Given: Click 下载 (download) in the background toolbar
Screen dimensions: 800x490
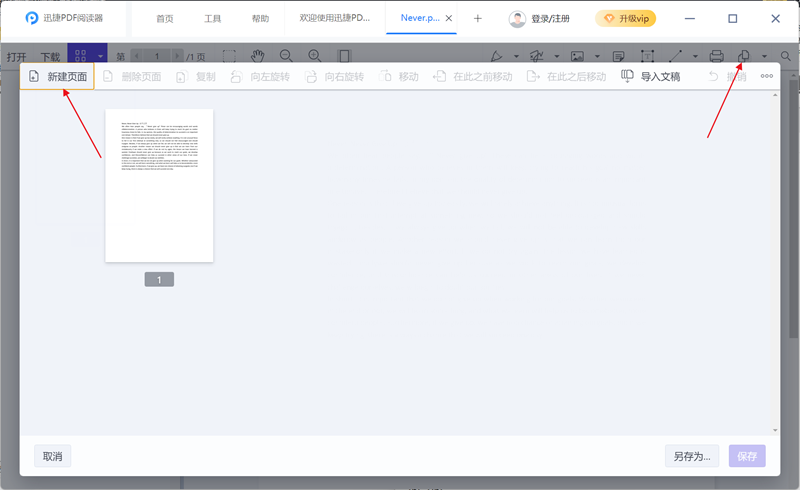Looking at the screenshot, I should coord(50,56).
